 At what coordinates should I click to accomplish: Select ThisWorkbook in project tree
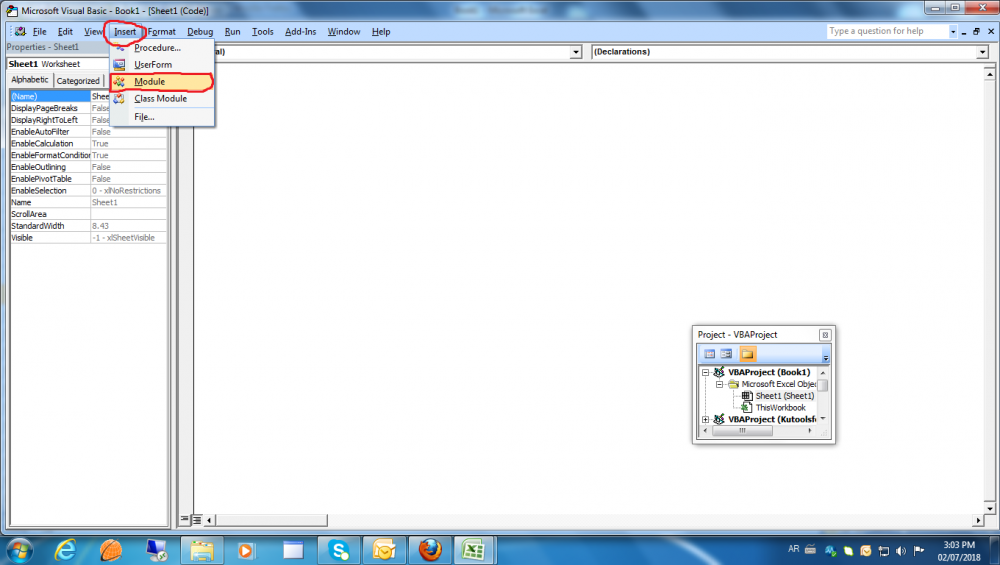coord(781,408)
